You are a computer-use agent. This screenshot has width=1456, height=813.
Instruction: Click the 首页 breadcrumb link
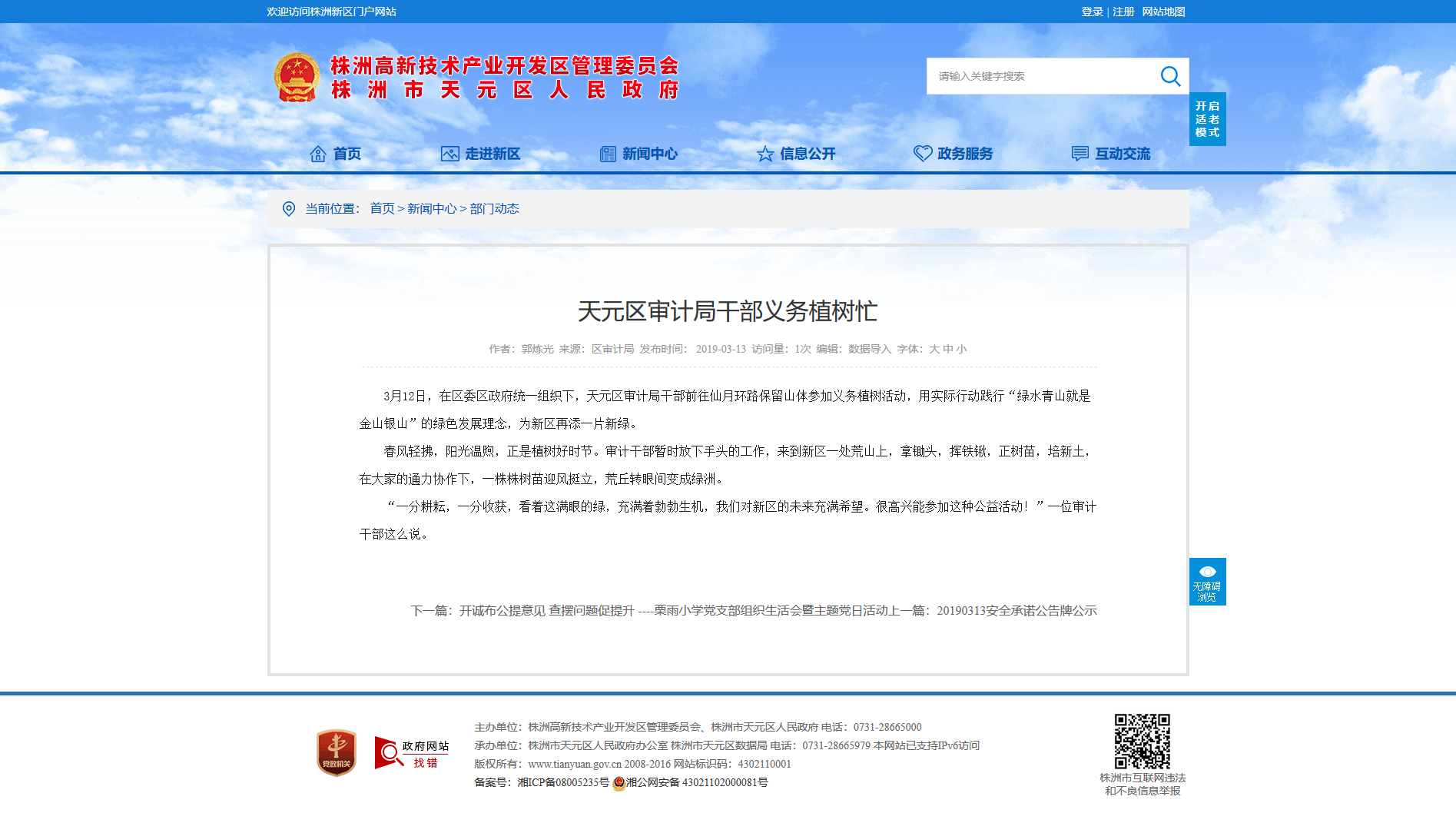[x=382, y=209]
